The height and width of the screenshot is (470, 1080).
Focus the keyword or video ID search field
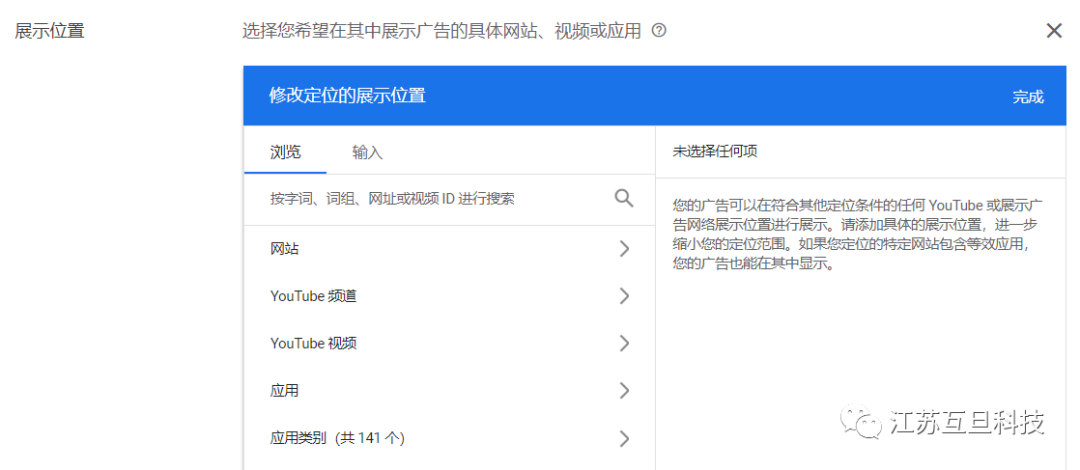coord(430,199)
